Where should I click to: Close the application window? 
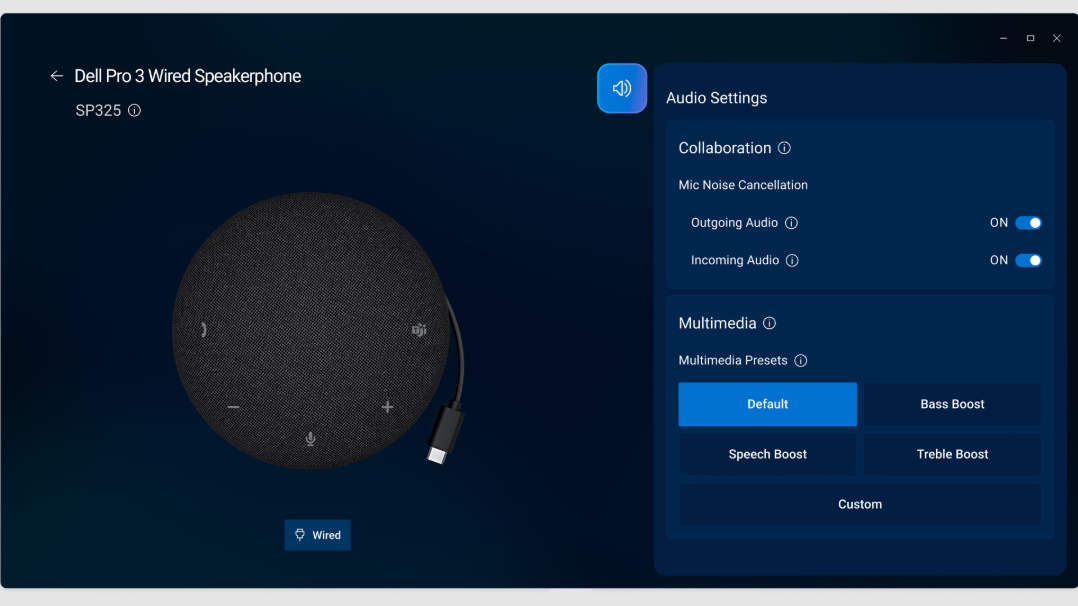tap(1057, 39)
